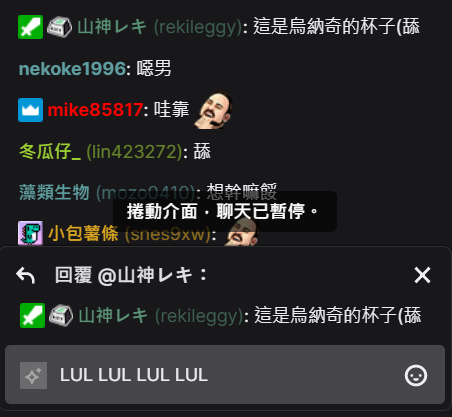Click the quoted 這是烏納奇的杯子 message in reply preview
This screenshot has width=452, height=417.
(338, 315)
